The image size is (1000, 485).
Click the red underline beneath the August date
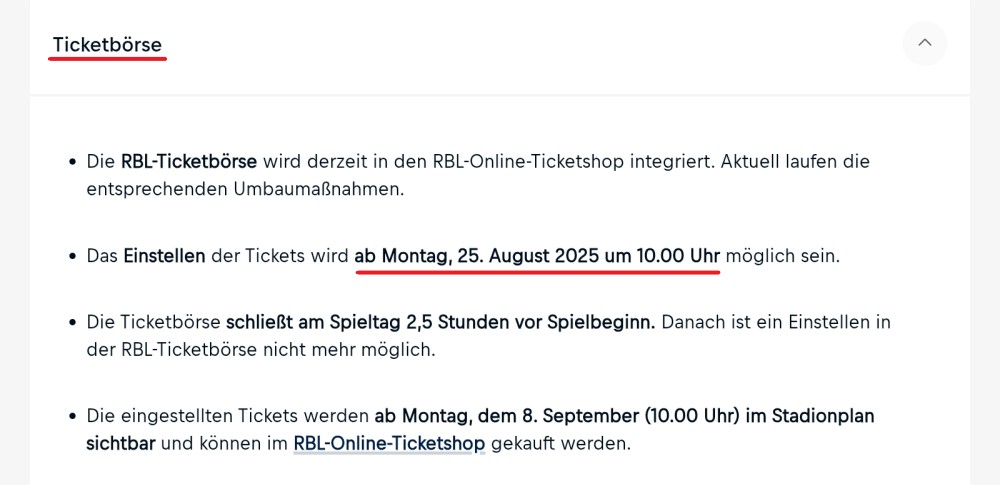coord(538,272)
